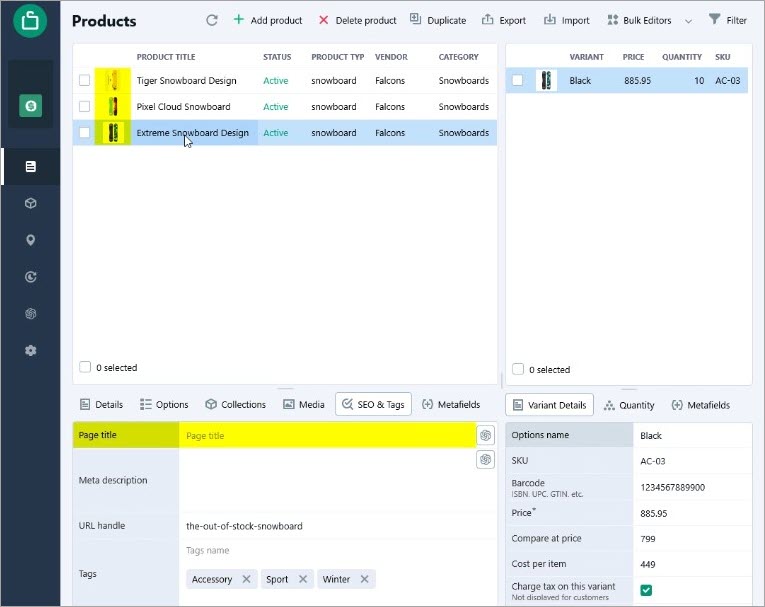Open the AI assistant sidebar icon
The image size is (765, 607).
[x=30, y=313]
